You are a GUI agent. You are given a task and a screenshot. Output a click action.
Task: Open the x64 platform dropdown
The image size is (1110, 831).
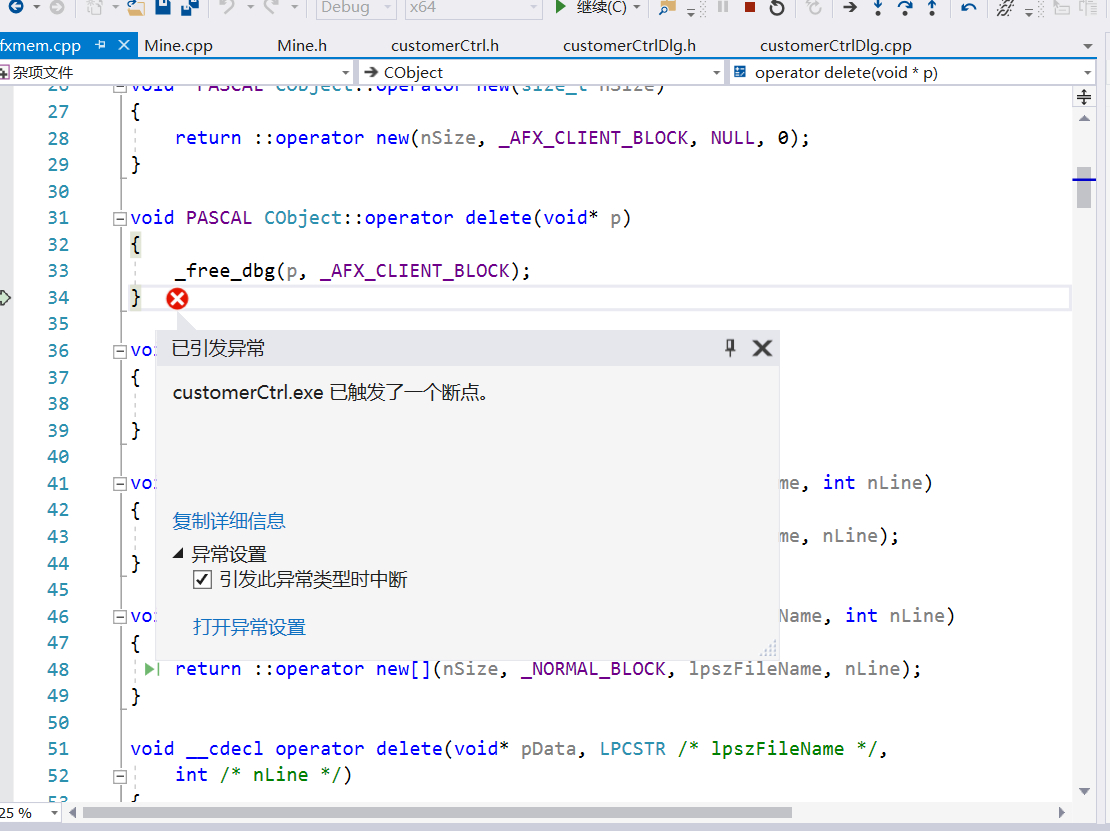pyautogui.click(x=474, y=8)
